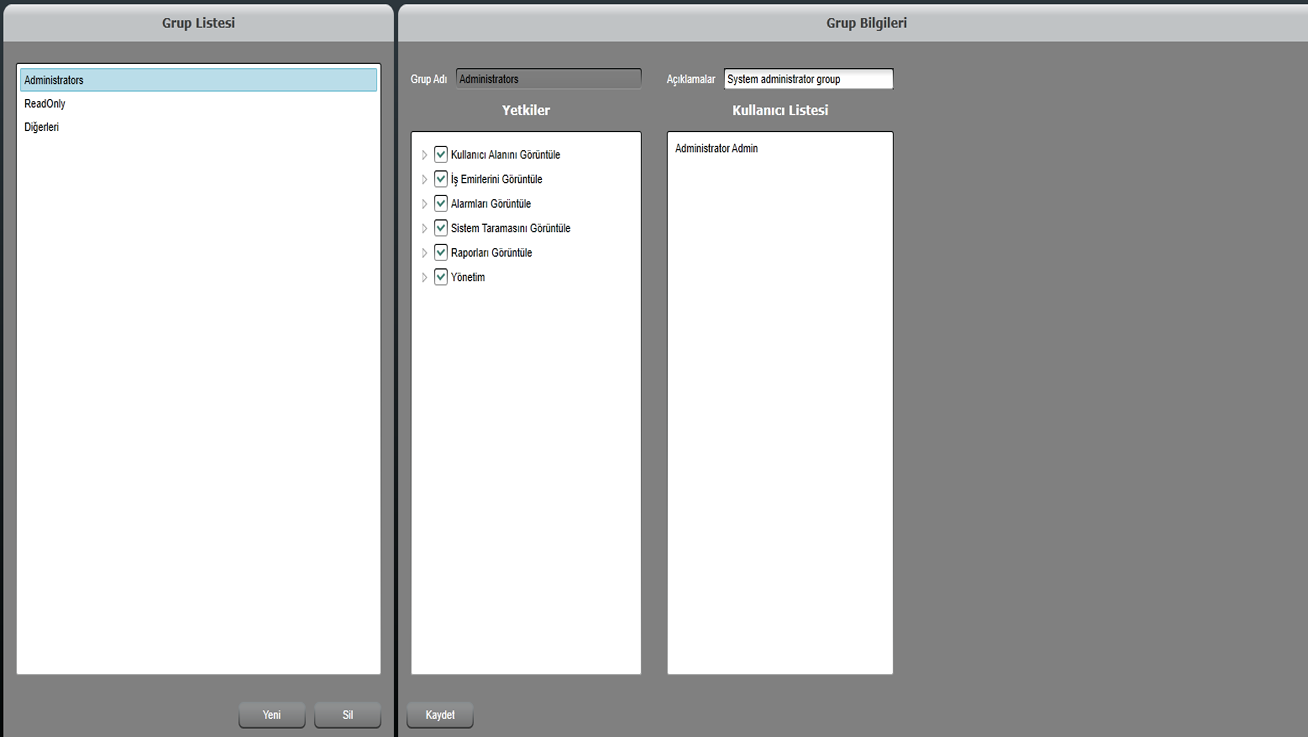Select the Administrators group in list
Image resolution: width=1308 pixels, height=737 pixels.
[x=198, y=80]
